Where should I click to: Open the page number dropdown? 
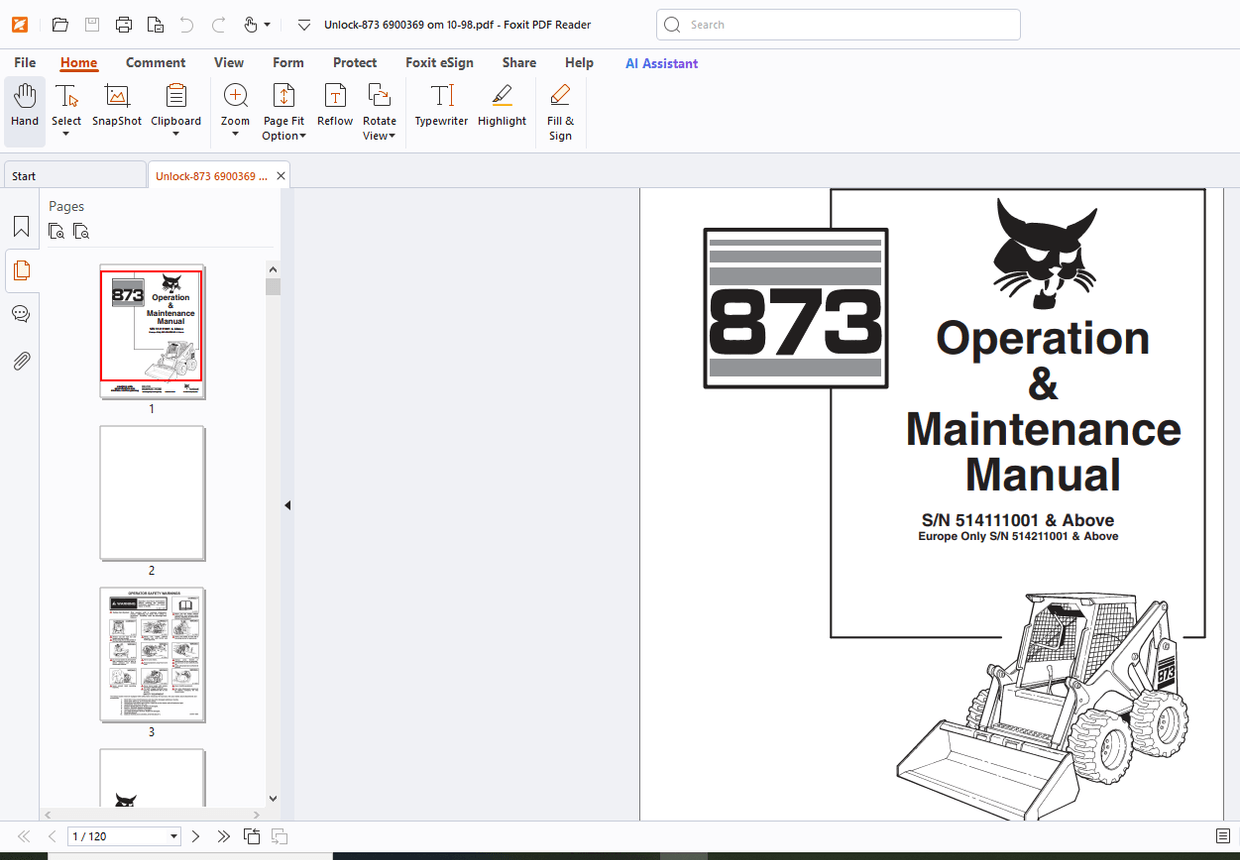click(x=174, y=837)
